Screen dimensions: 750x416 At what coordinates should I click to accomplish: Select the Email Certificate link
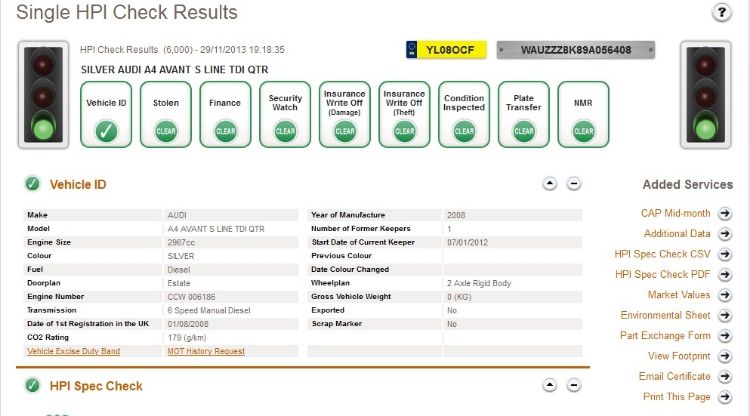(x=674, y=376)
